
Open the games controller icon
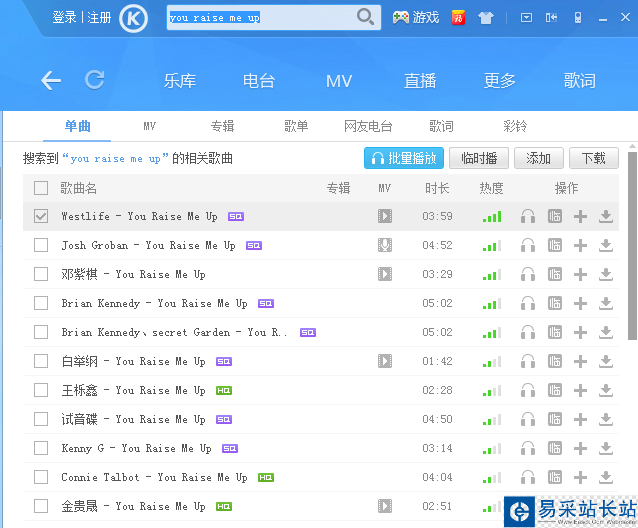(400, 17)
